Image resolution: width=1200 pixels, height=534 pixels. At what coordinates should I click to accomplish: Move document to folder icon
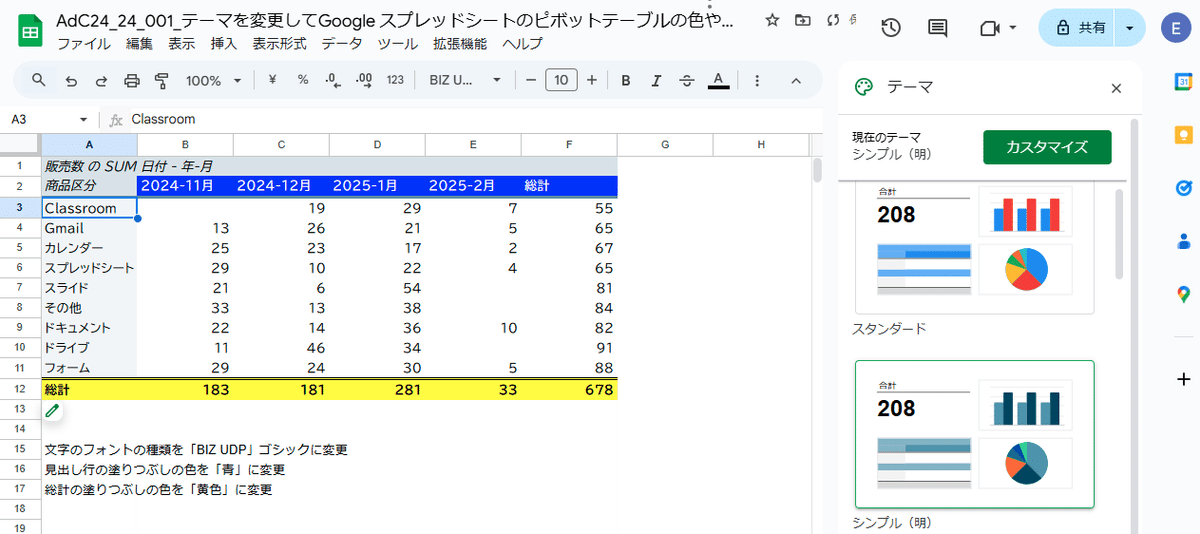click(x=803, y=21)
